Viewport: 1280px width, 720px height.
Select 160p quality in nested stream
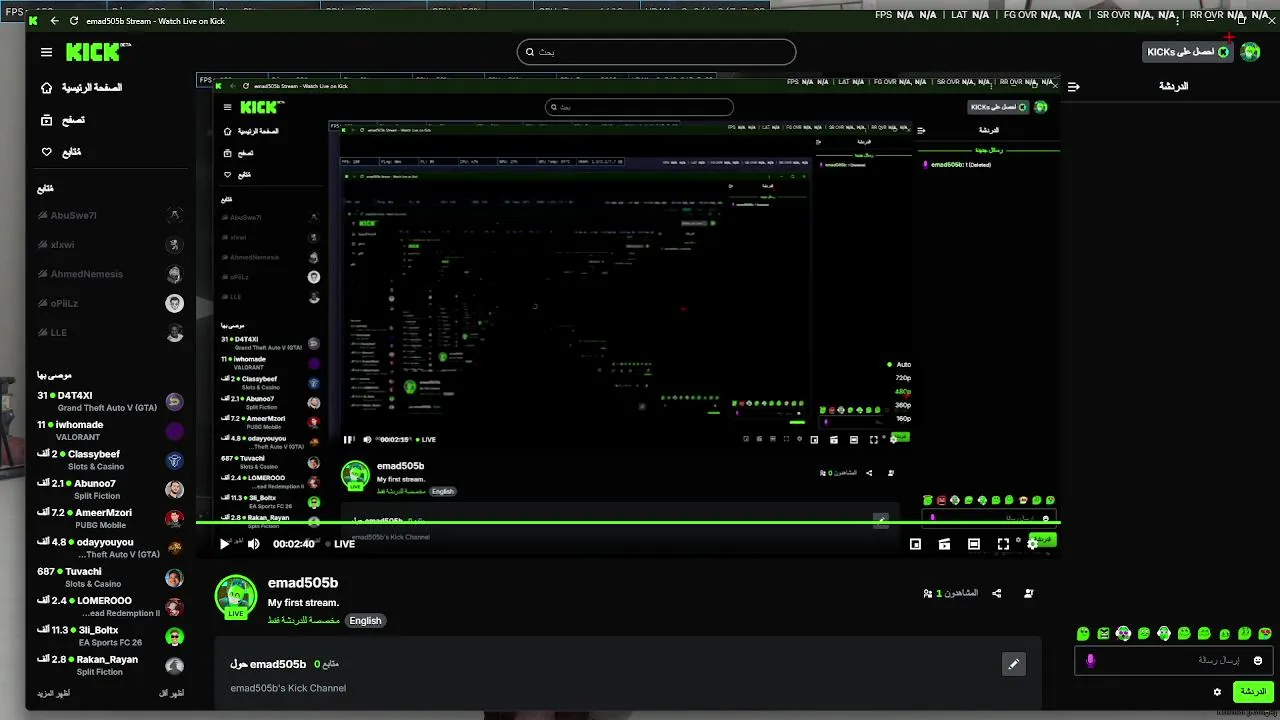click(x=903, y=418)
